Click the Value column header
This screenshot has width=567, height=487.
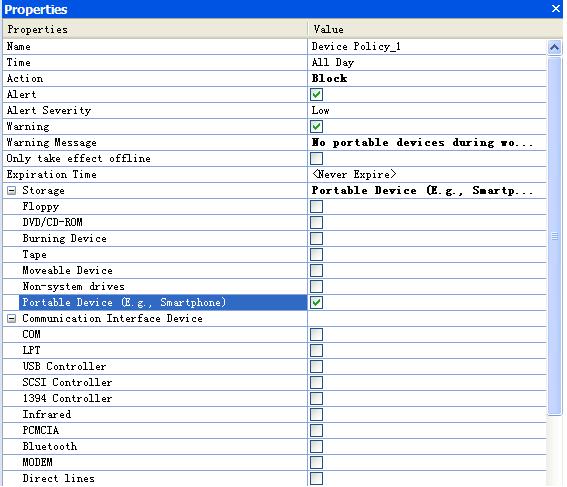tap(435, 29)
